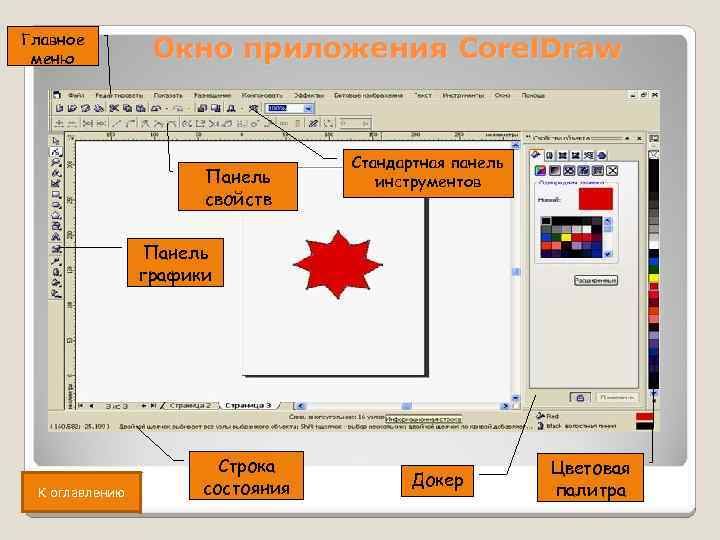Select the Interactive Fill tool at toolbox bottom
This screenshot has height=540, width=720.
56,294
